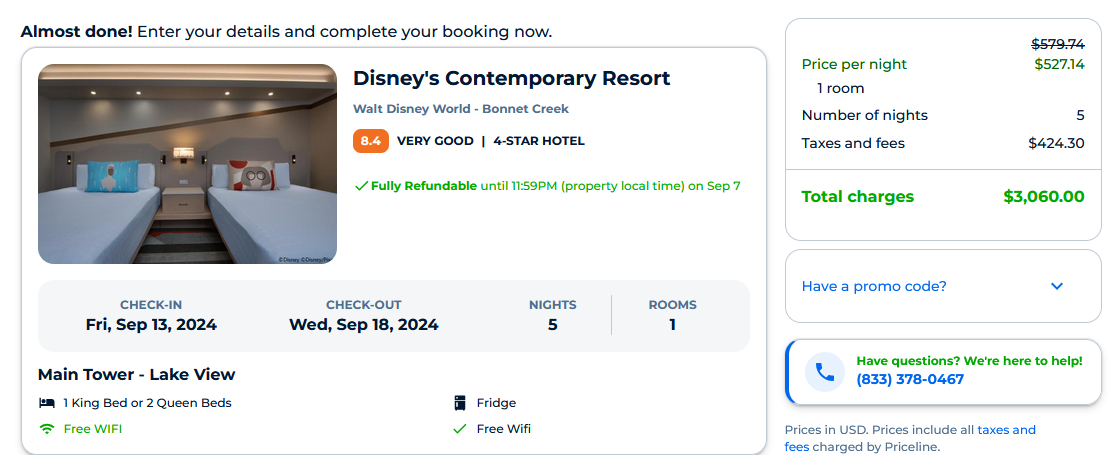
Task: Expand the promo code chevron arrow
Action: click(1057, 286)
